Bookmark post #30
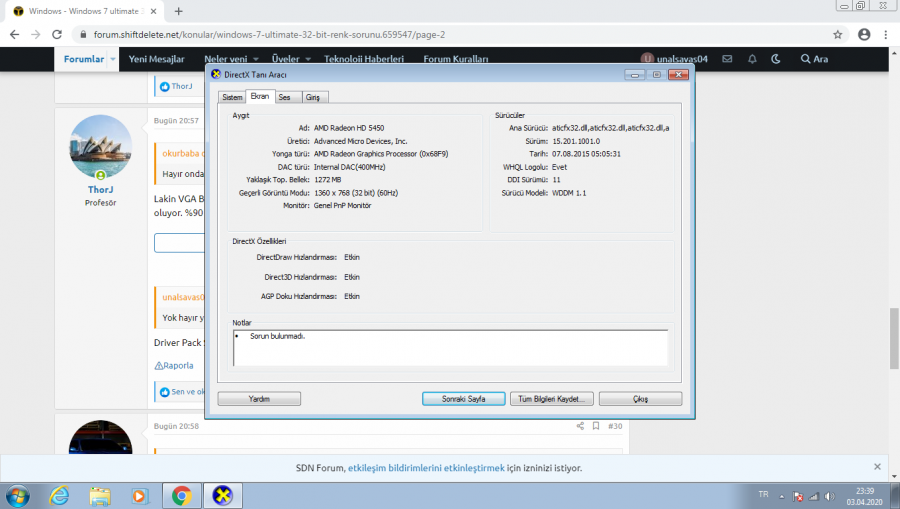The image size is (900, 509). 596,426
